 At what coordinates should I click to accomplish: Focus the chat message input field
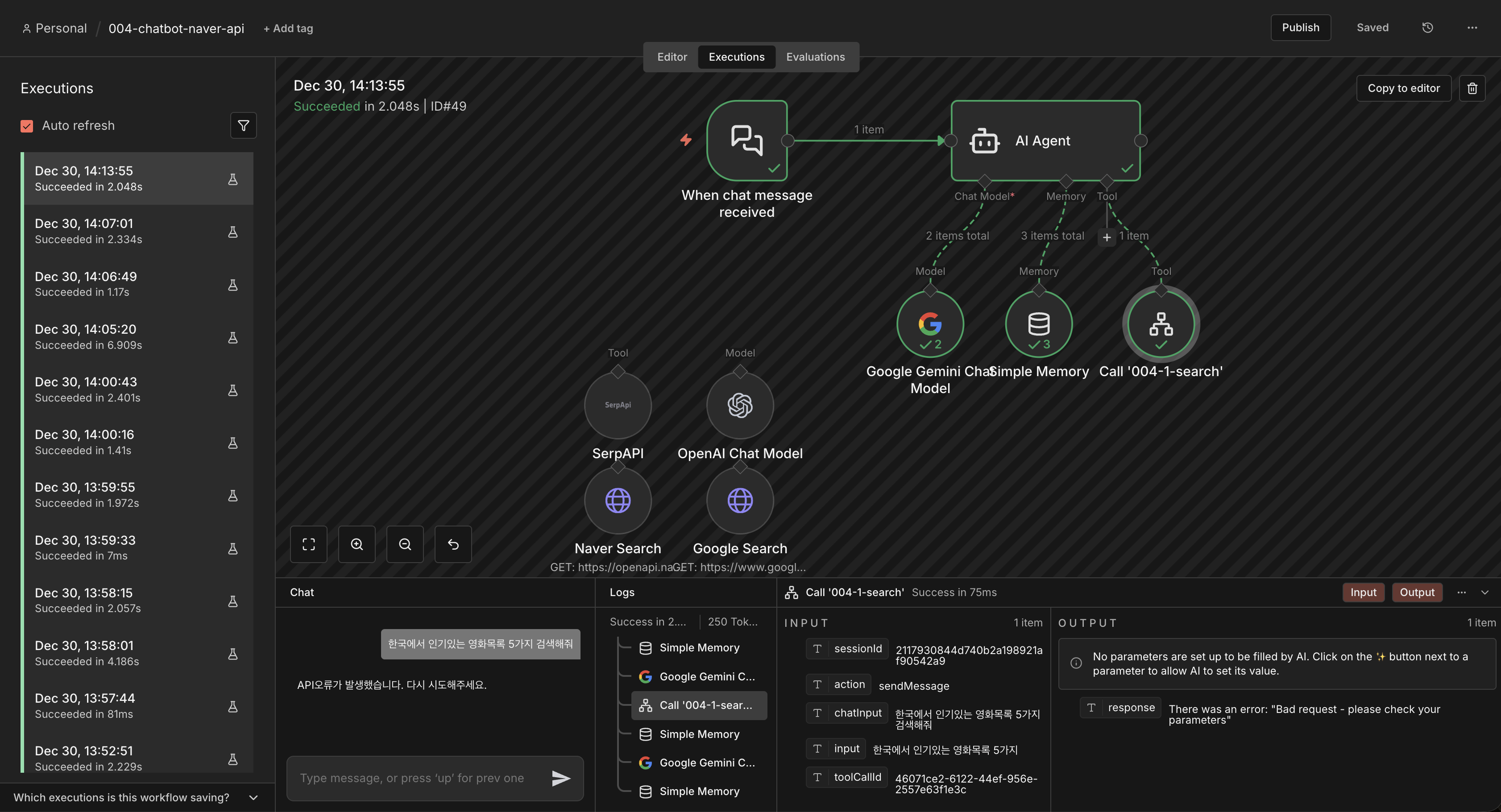coord(411,778)
